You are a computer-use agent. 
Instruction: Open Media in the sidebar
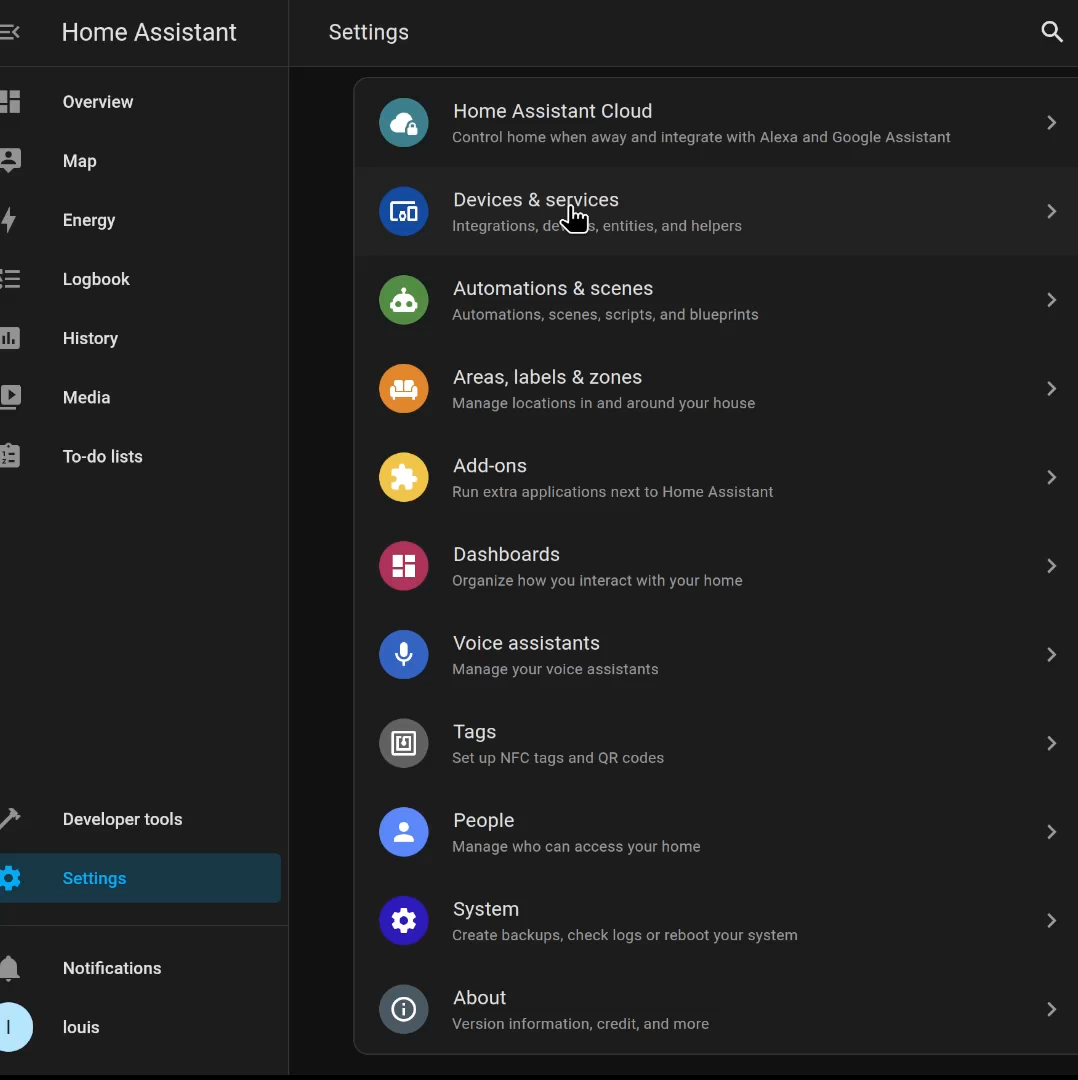pyautogui.click(x=141, y=397)
